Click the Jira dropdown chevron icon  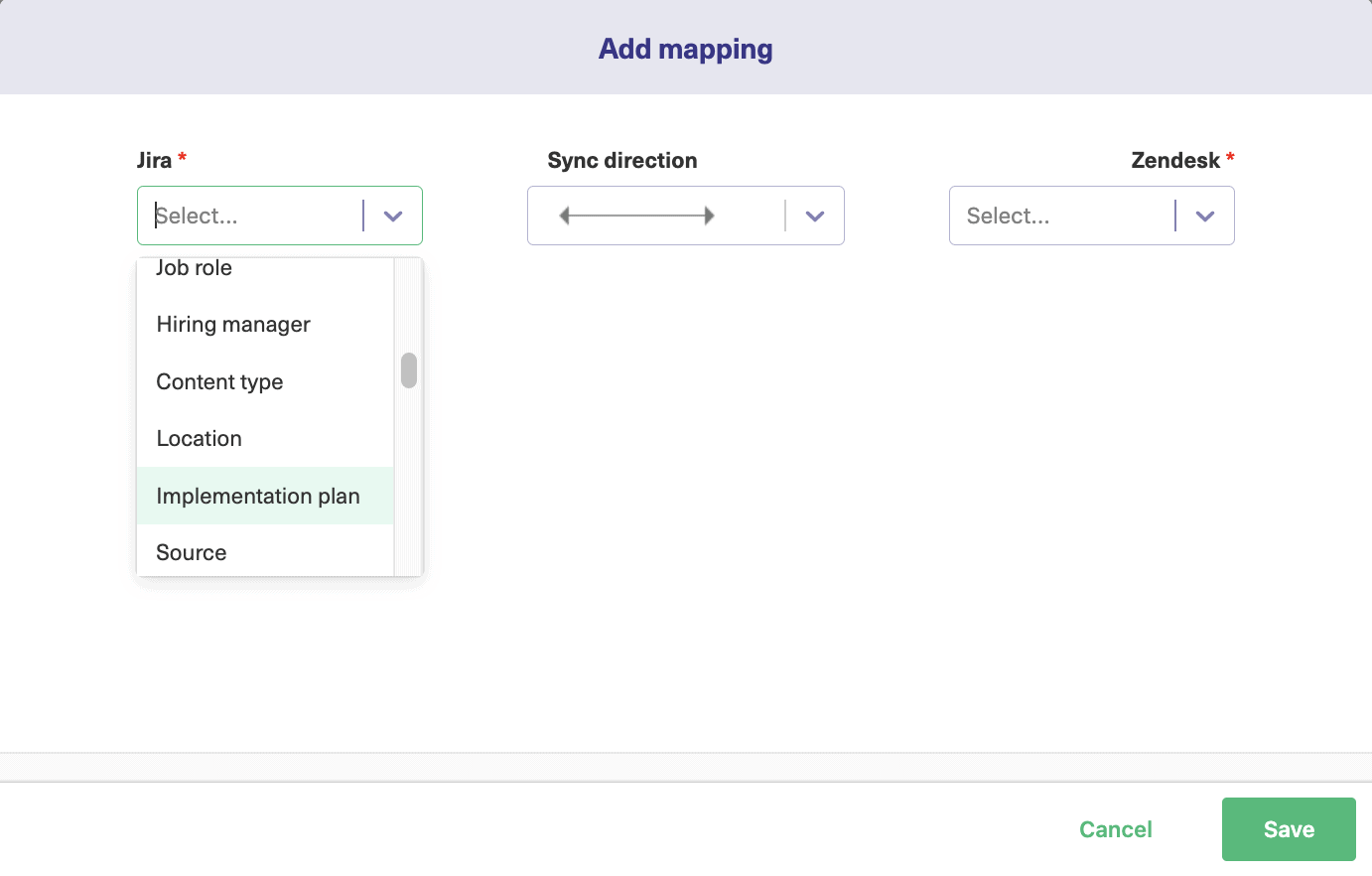pyautogui.click(x=392, y=216)
